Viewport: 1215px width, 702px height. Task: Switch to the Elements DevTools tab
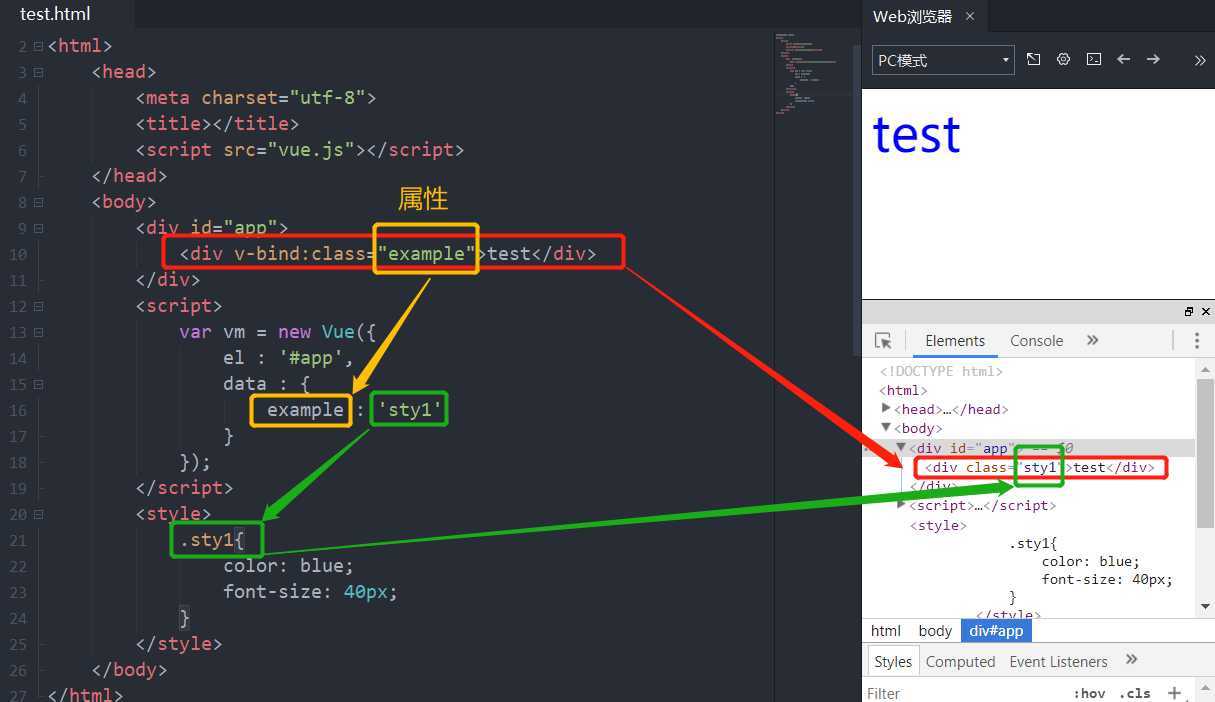click(955, 341)
